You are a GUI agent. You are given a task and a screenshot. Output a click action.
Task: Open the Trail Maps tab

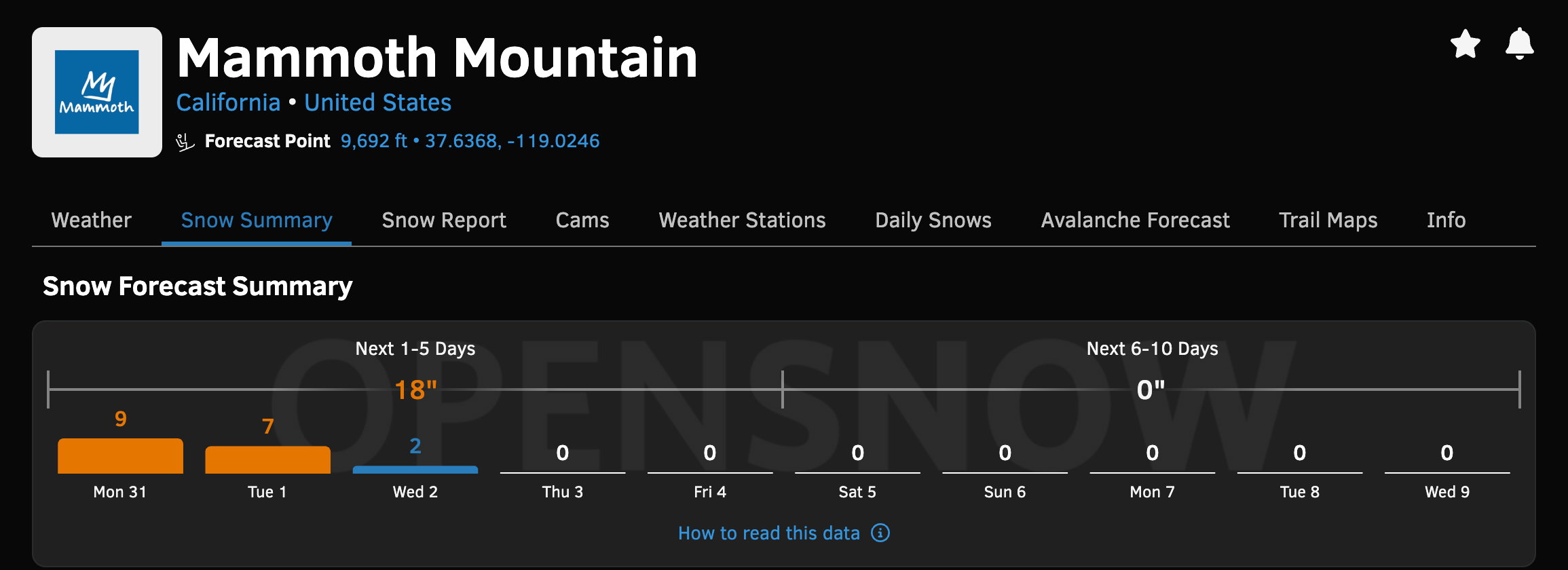pyautogui.click(x=1328, y=220)
